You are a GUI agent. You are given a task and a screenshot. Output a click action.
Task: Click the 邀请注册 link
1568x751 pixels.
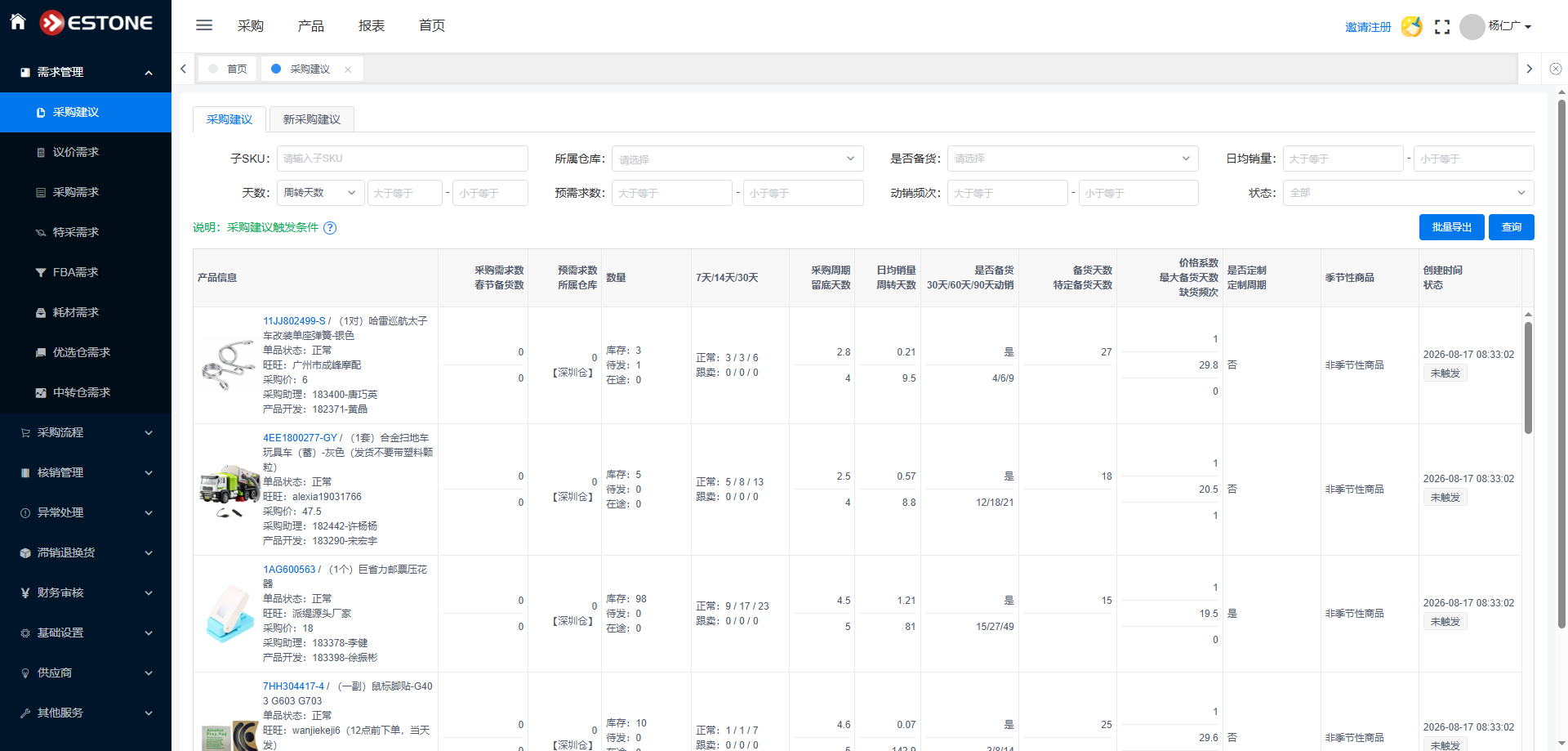[1368, 27]
